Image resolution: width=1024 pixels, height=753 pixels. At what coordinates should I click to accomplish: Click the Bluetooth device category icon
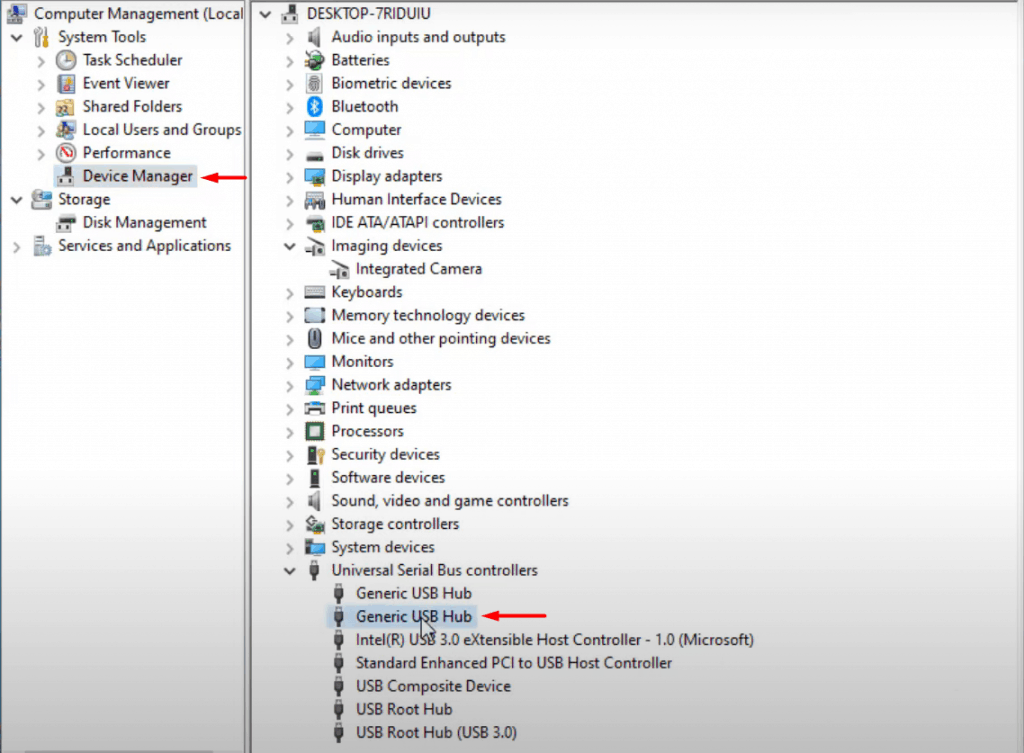(314, 107)
